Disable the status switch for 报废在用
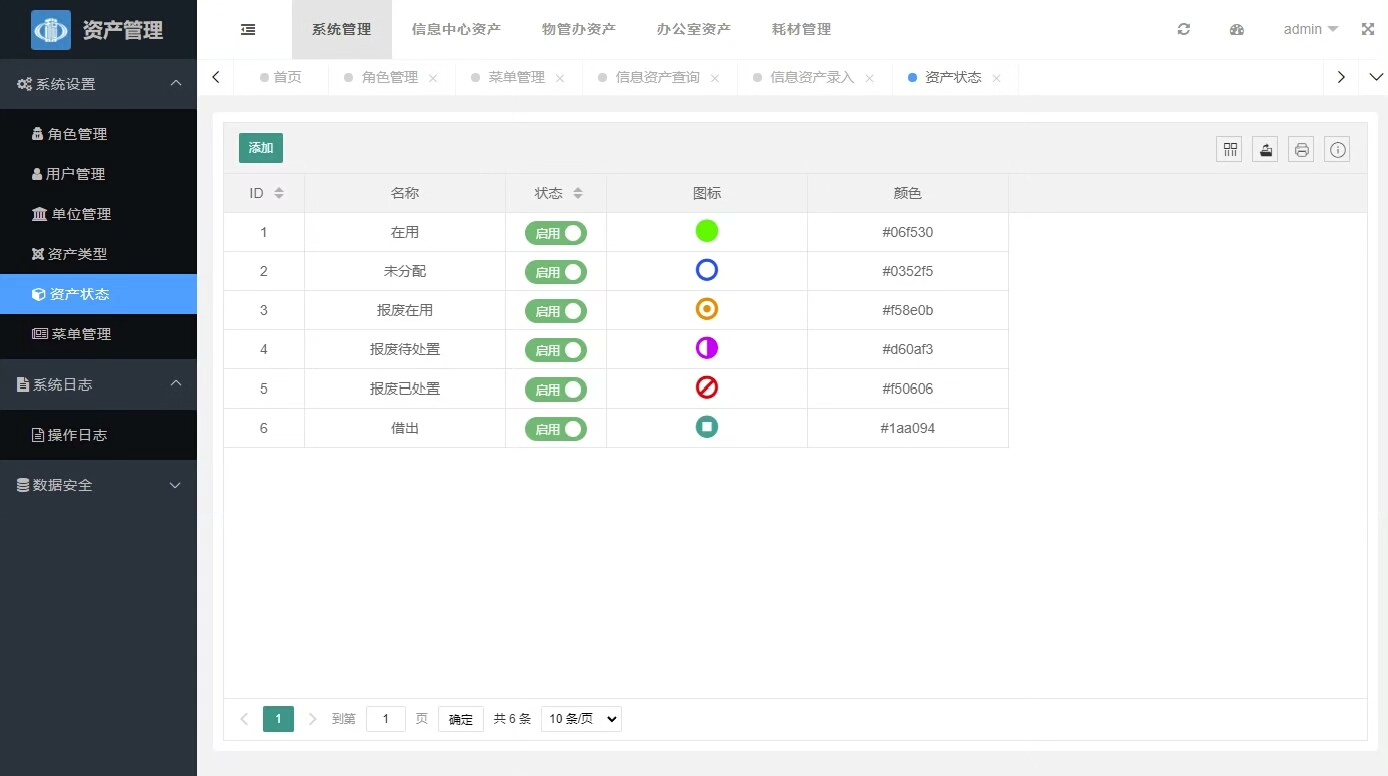 click(x=556, y=311)
